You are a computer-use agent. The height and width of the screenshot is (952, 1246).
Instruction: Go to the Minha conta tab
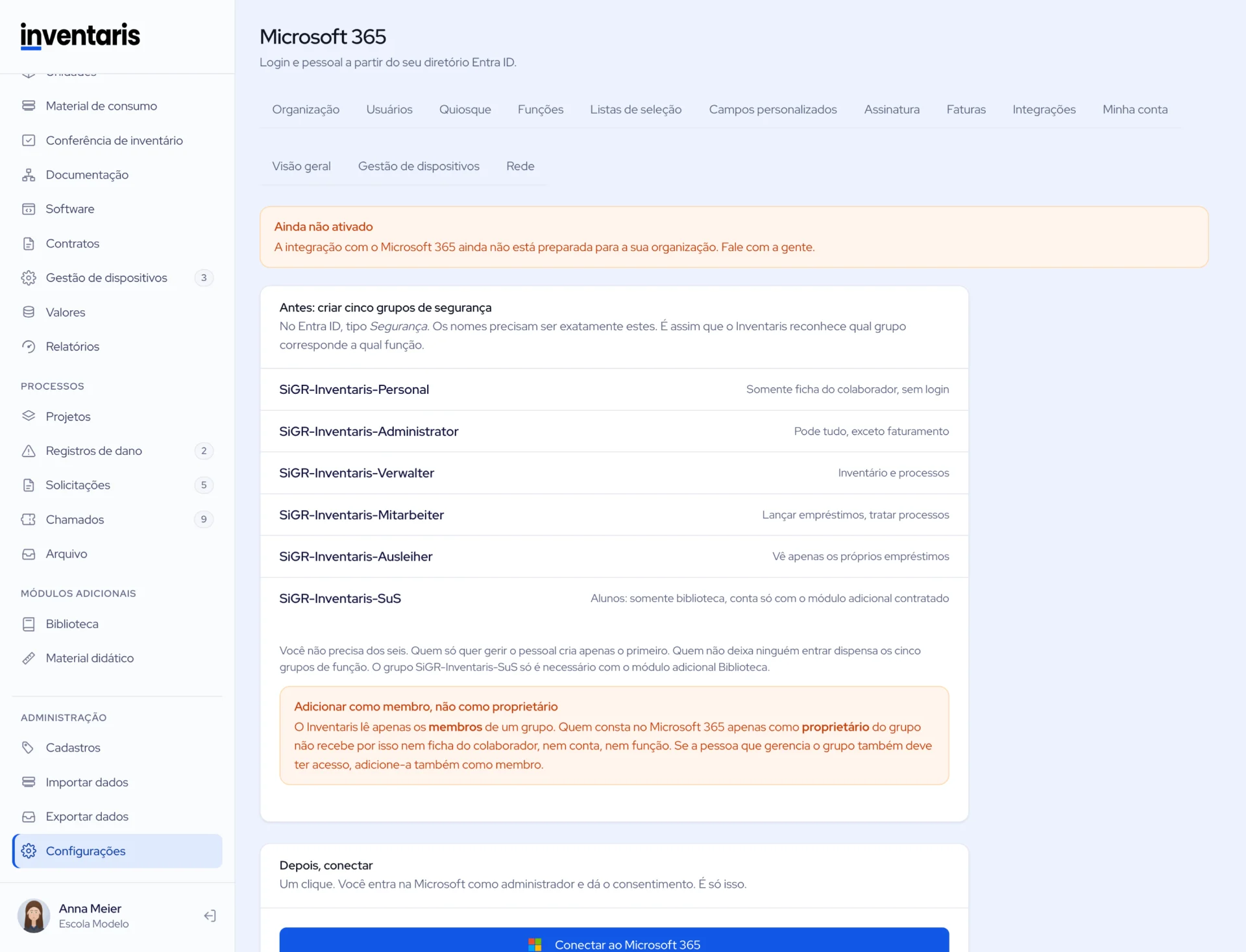tap(1135, 110)
